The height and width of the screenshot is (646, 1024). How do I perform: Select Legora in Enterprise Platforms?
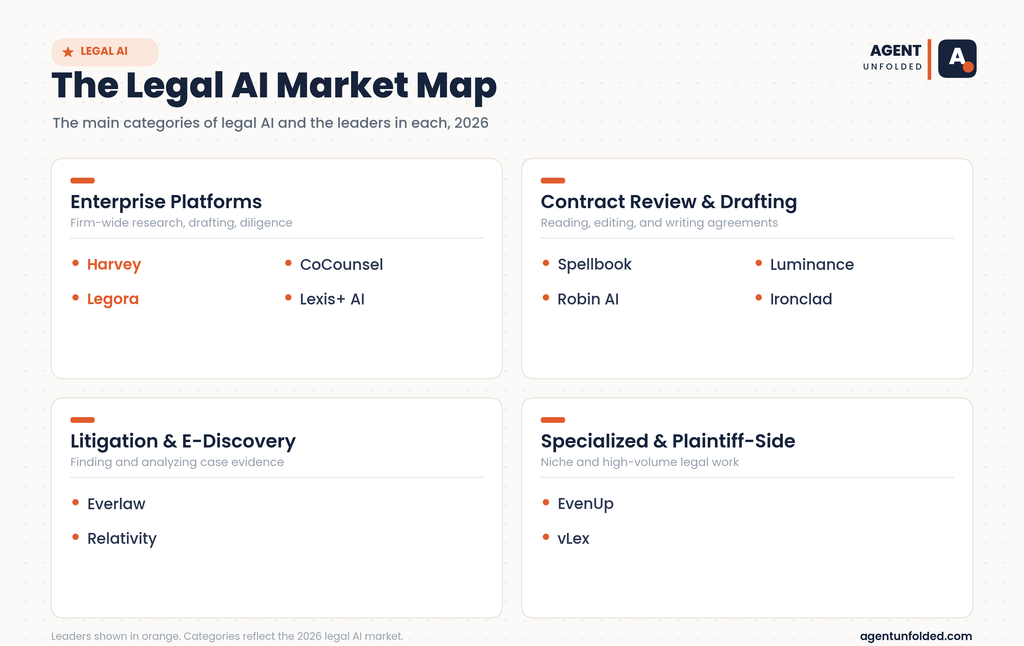point(113,299)
